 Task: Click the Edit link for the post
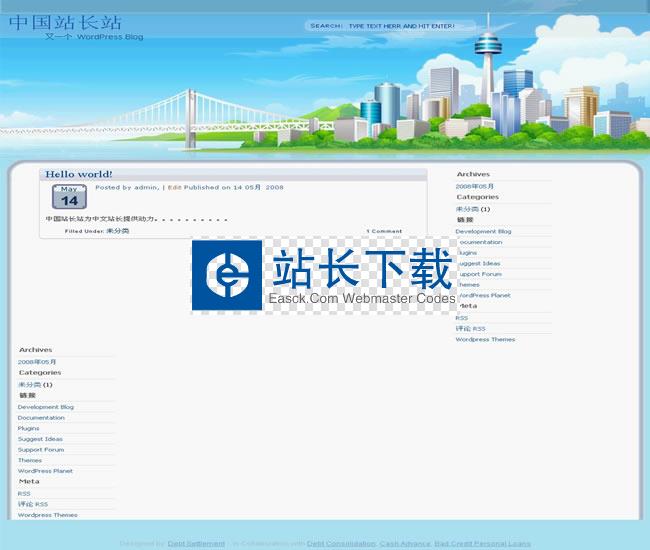[174, 187]
